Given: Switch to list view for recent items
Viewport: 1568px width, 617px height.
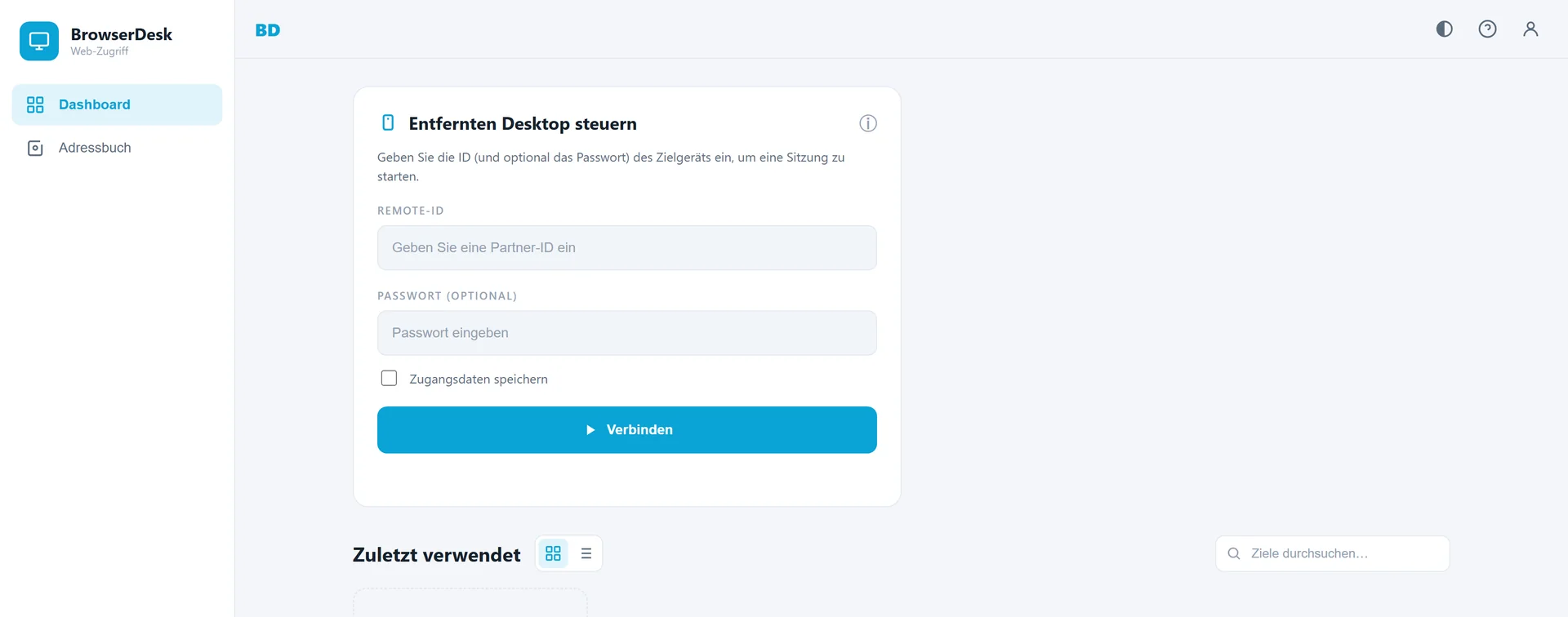Looking at the screenshot, I should pos(586,553).
